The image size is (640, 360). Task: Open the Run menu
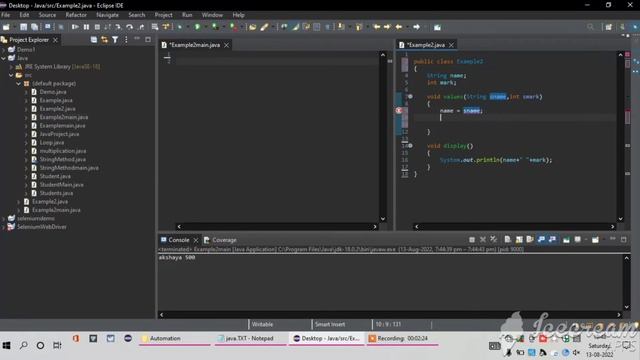coord(187,15)
